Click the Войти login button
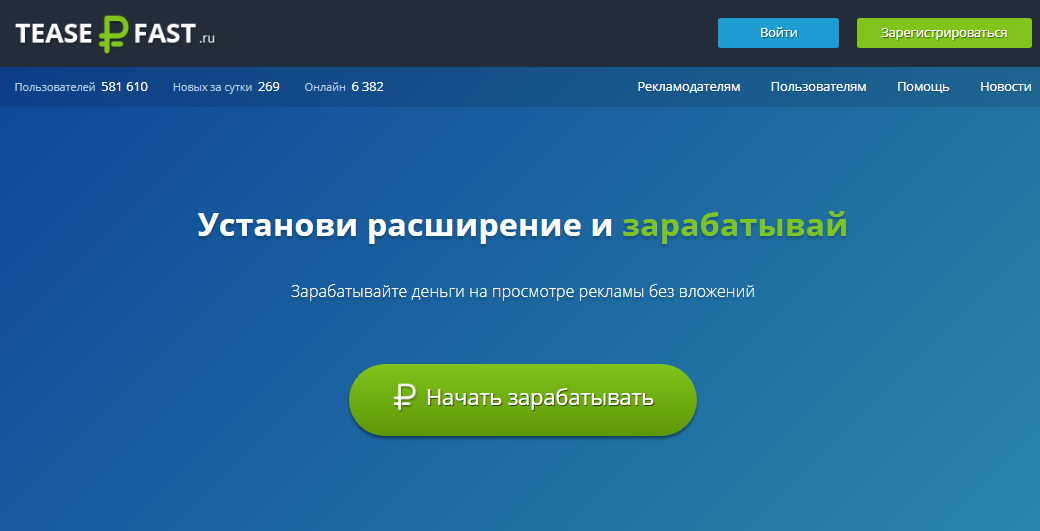Viewport: 1040px width, 531px height. tap(778, 33)
